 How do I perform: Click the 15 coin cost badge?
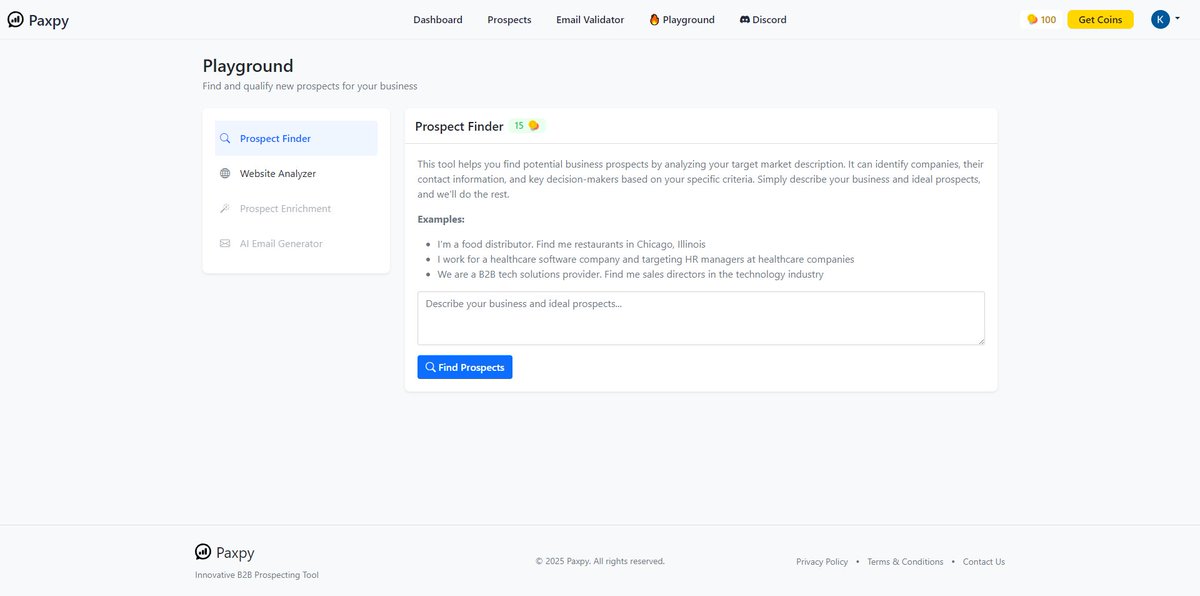(527, 126)
